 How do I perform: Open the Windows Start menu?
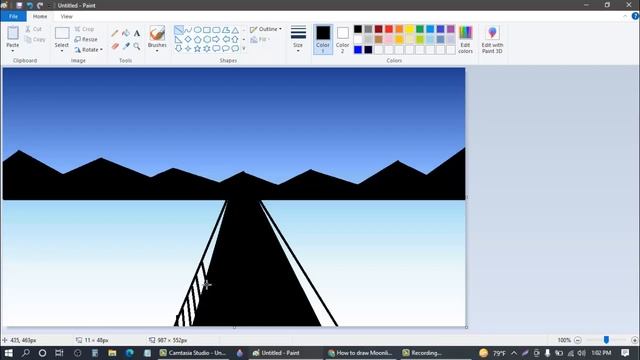click(x=8, y=353)
